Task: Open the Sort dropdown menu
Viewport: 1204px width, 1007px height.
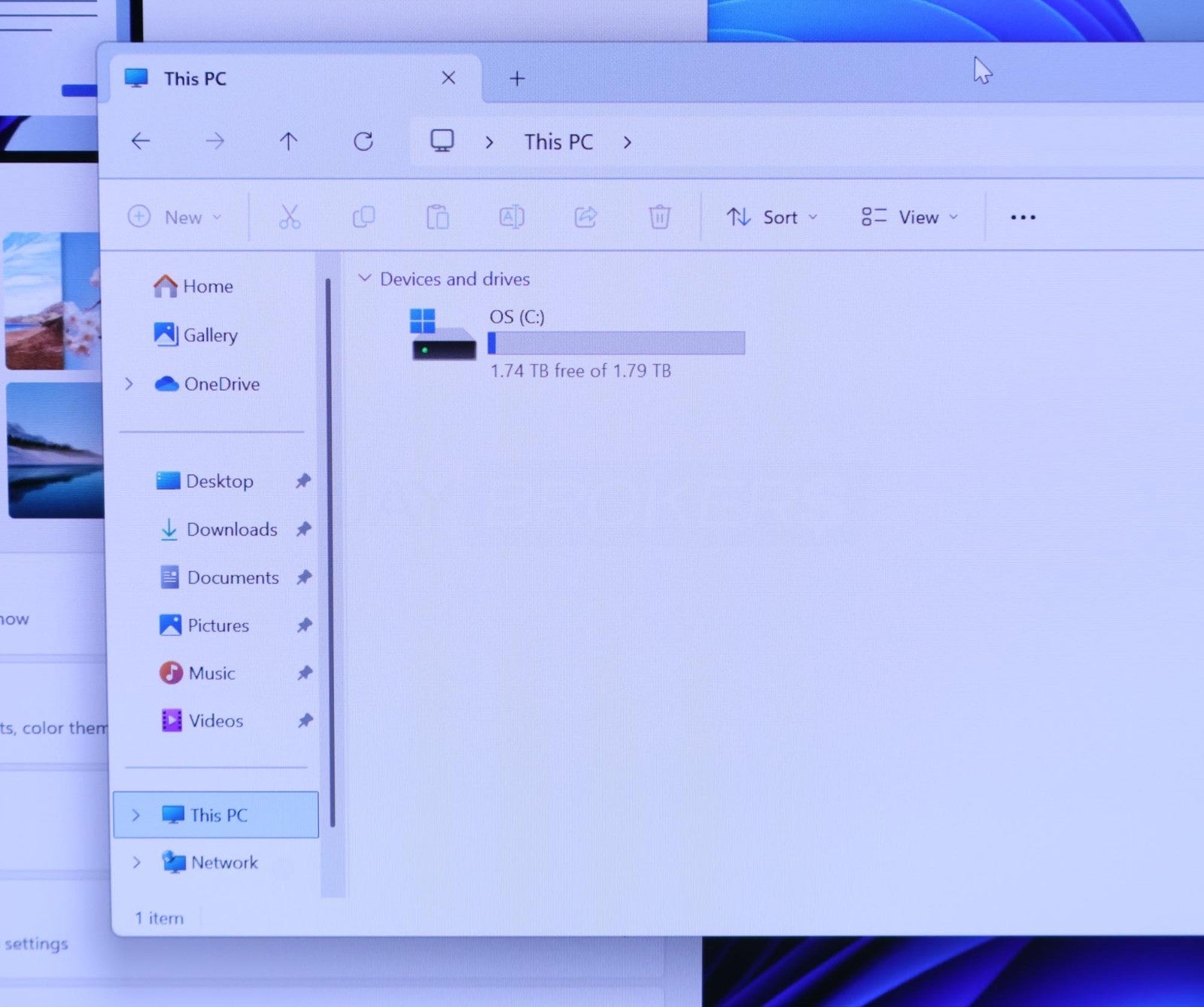Action: [x=772, y=218]
